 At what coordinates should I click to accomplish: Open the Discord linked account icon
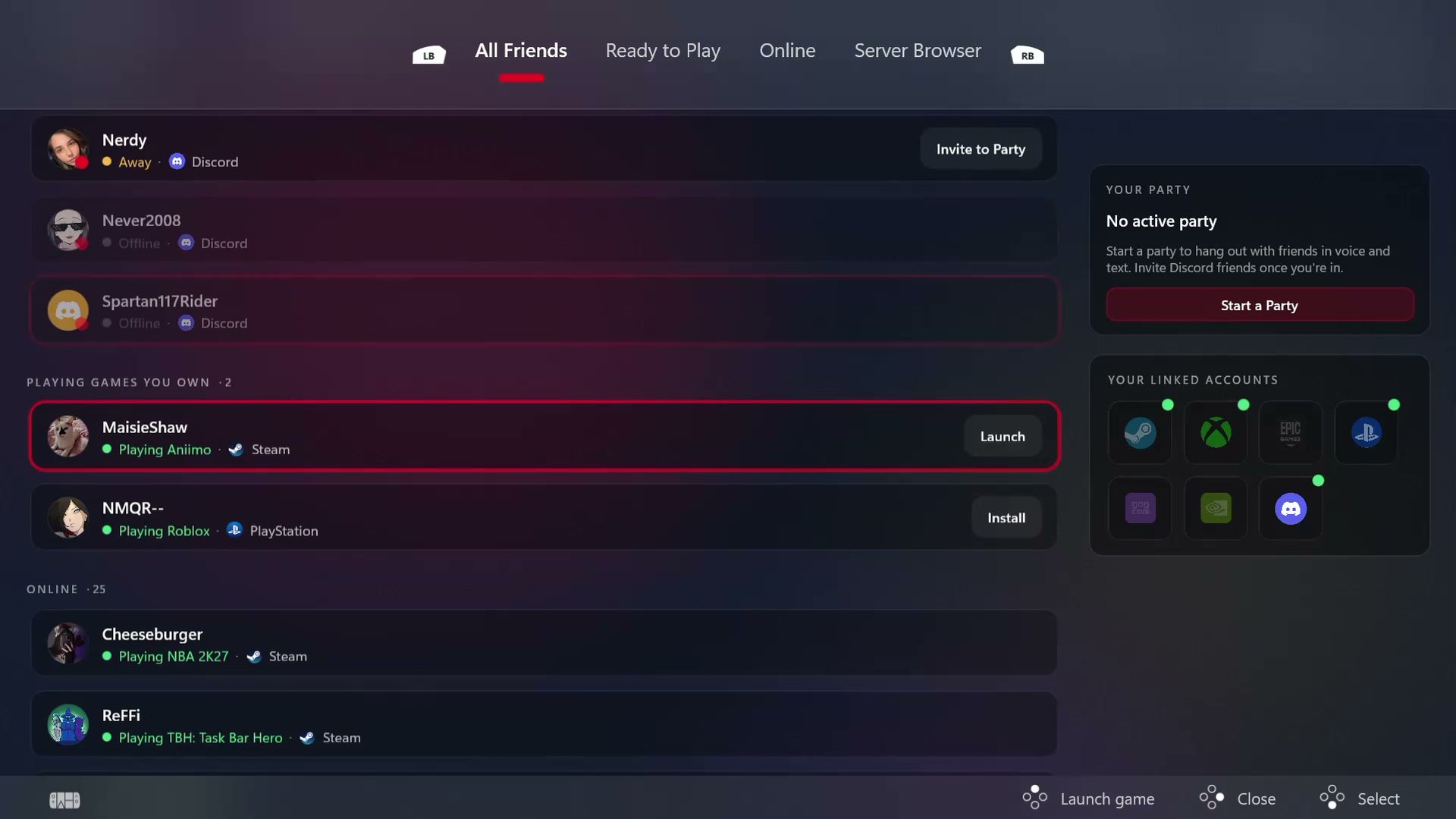[x=1291, y=508]
